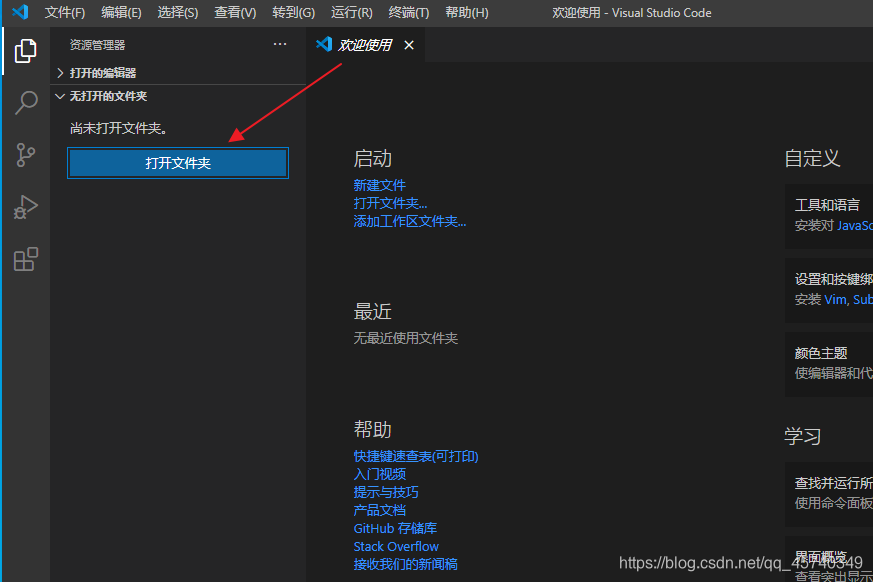Open the 提示与技巧 link
Image resolution: width=873 pixels, height=582 pixels.
tap(386, 492)
